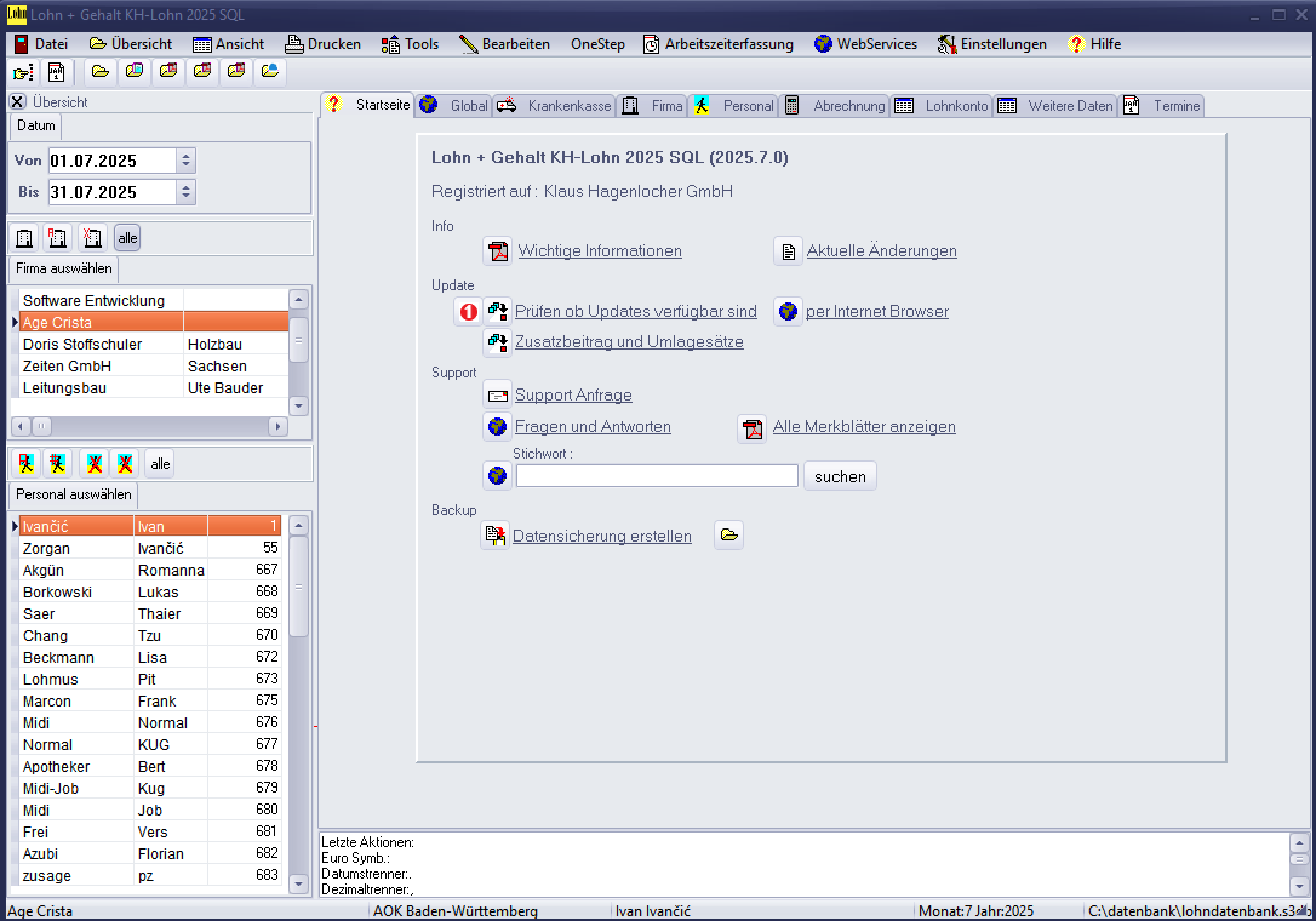Open the Ansicht menu
This screenshot has width=1316, height=921.
228,44
